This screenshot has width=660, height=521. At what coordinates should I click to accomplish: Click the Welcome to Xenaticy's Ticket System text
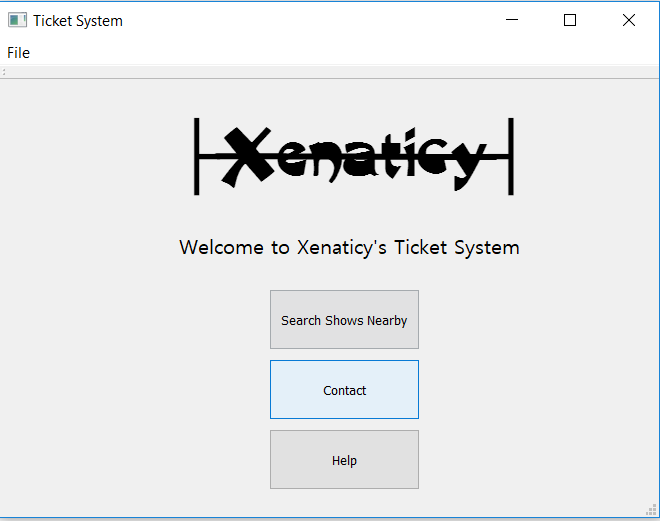(349, 247)
